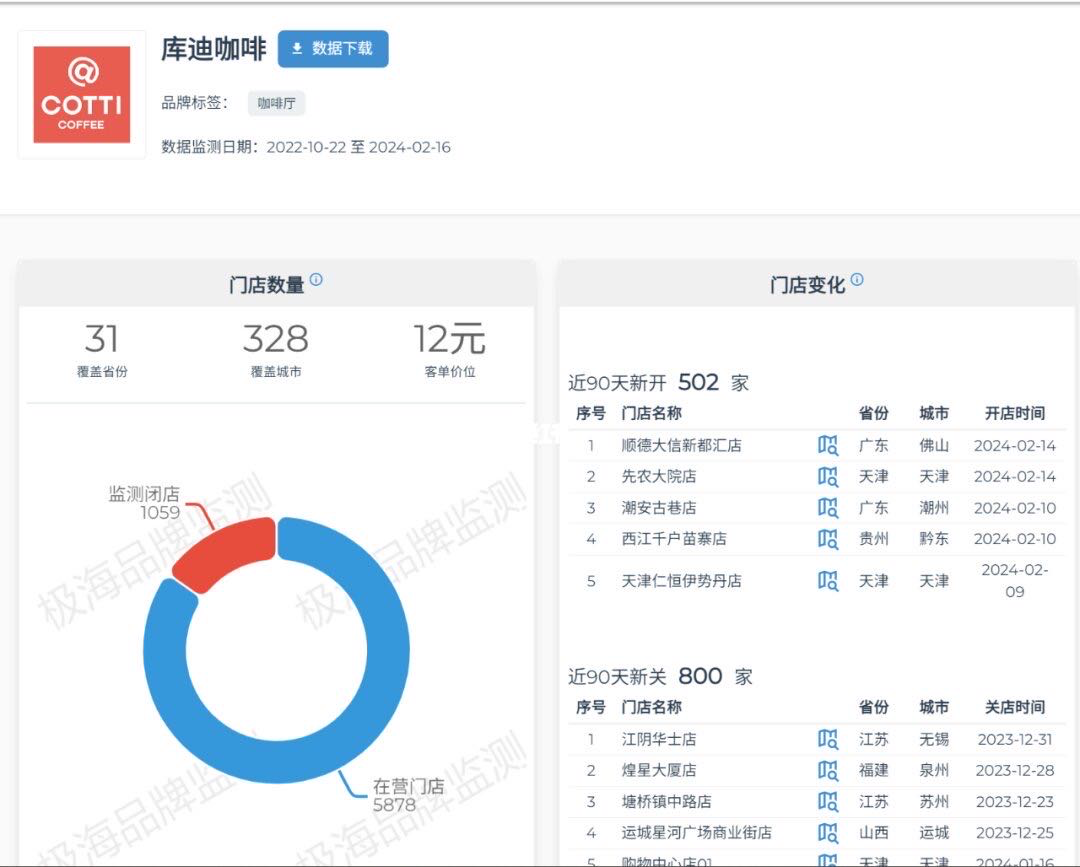Click info icon next to 门店变化

[857, 281]
